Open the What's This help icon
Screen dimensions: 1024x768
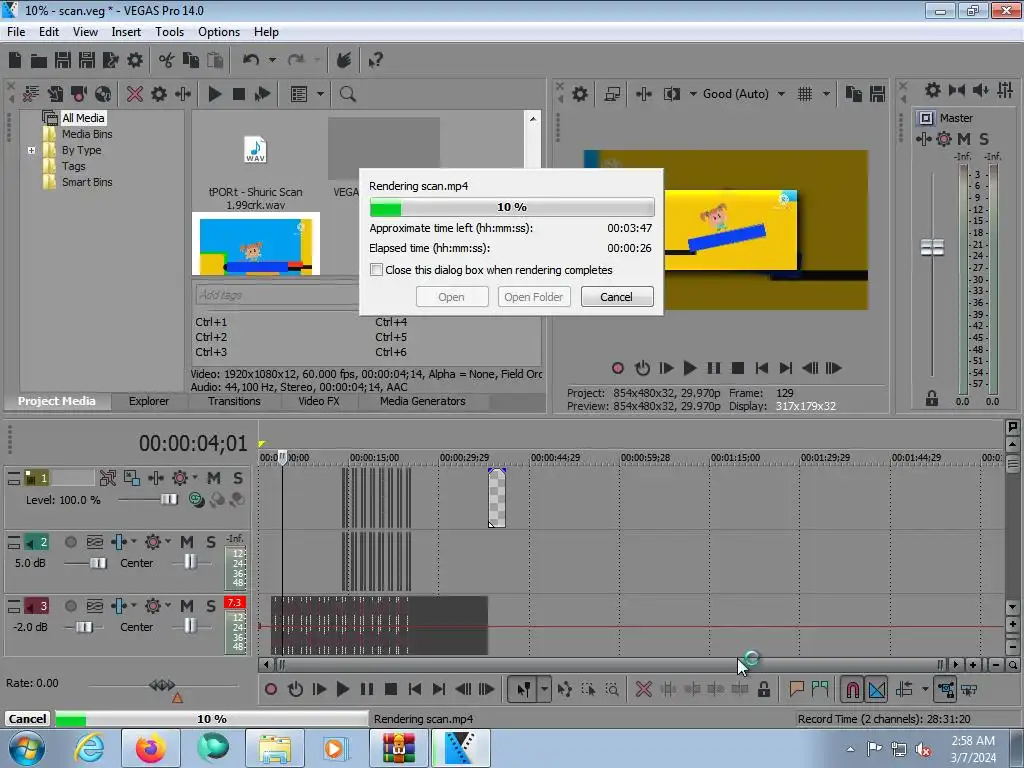point(375,60)
